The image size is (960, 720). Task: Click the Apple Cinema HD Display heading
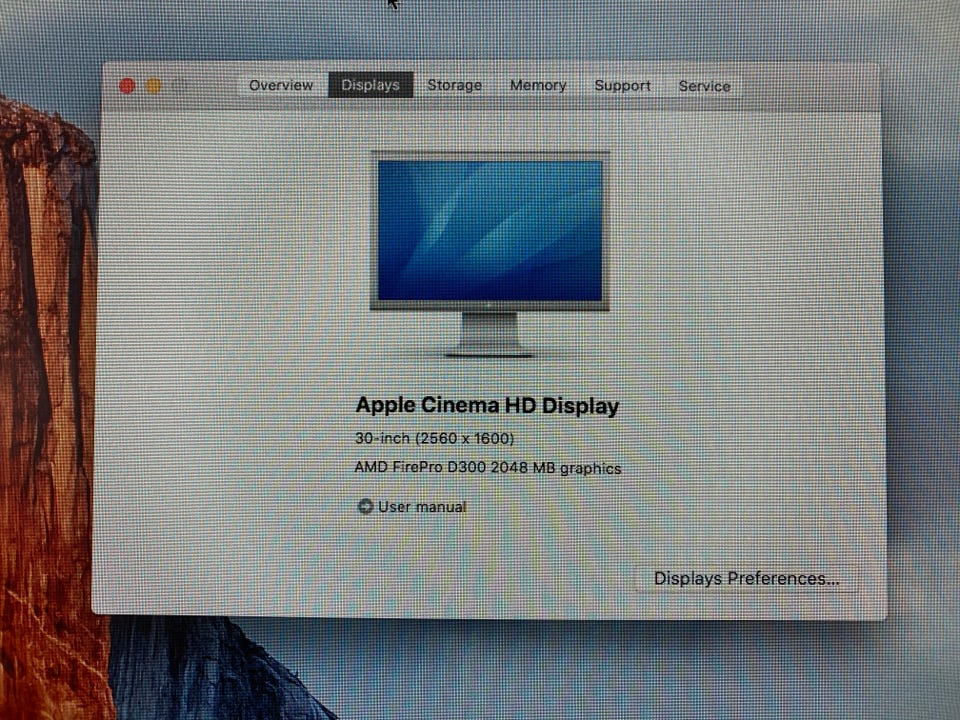(487, 405)
